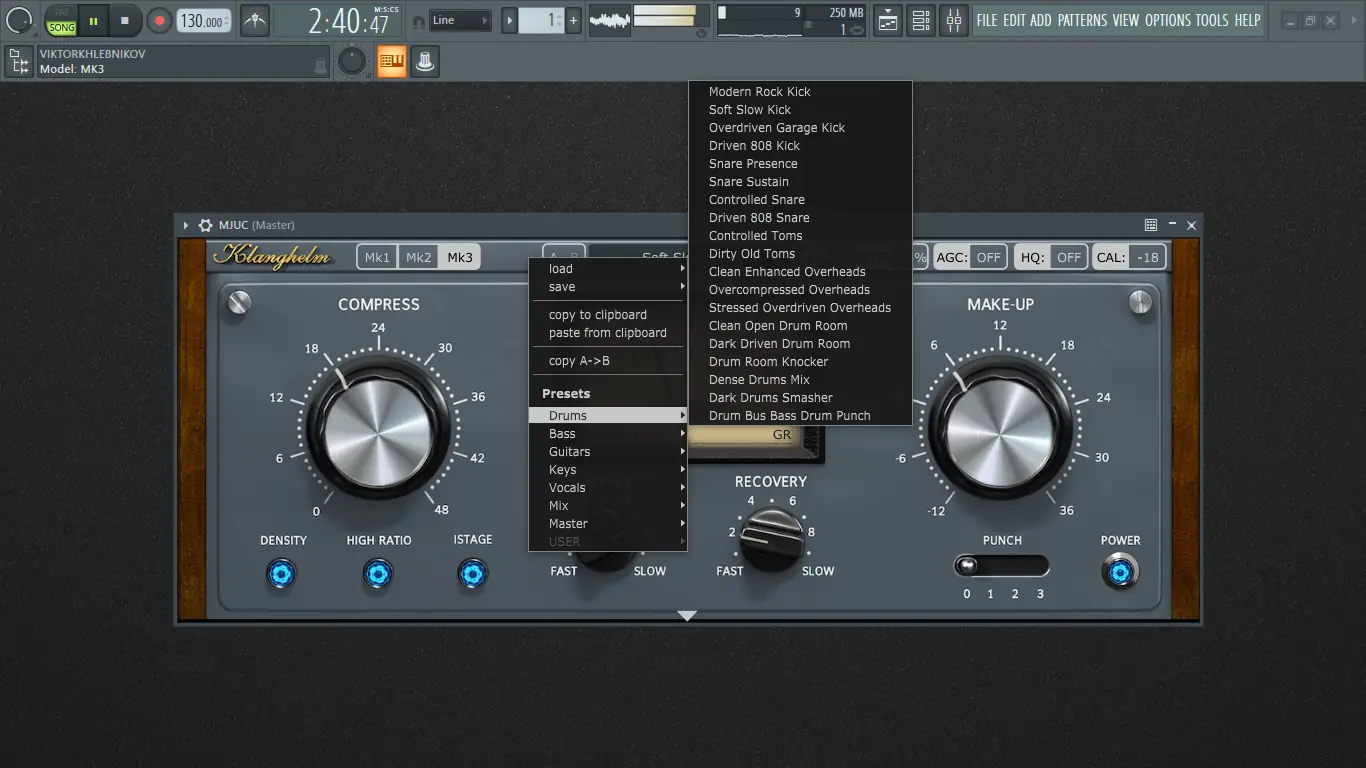Click the metronome icon
The image size is (1366, 768).
click(255, 20)
